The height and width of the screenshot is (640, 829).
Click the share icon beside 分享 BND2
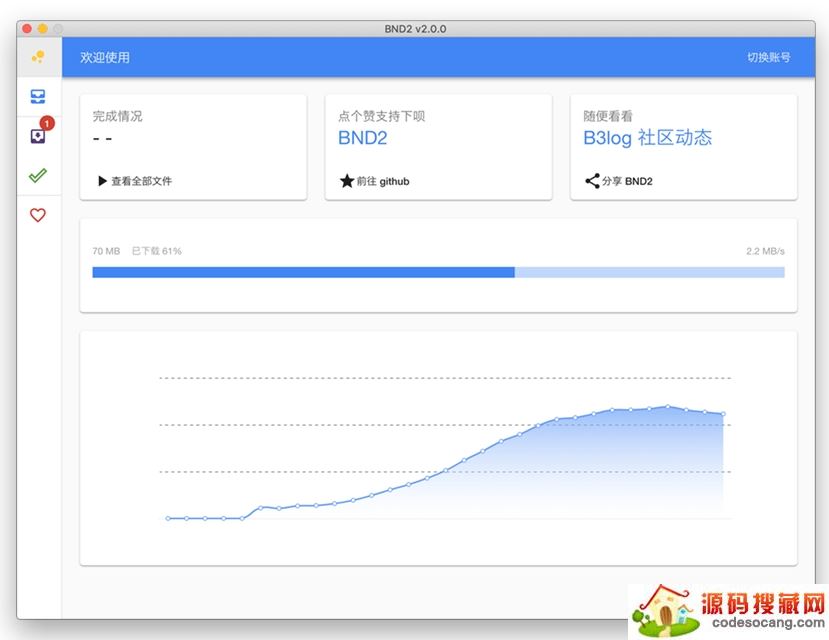click(x=592, y=181)
